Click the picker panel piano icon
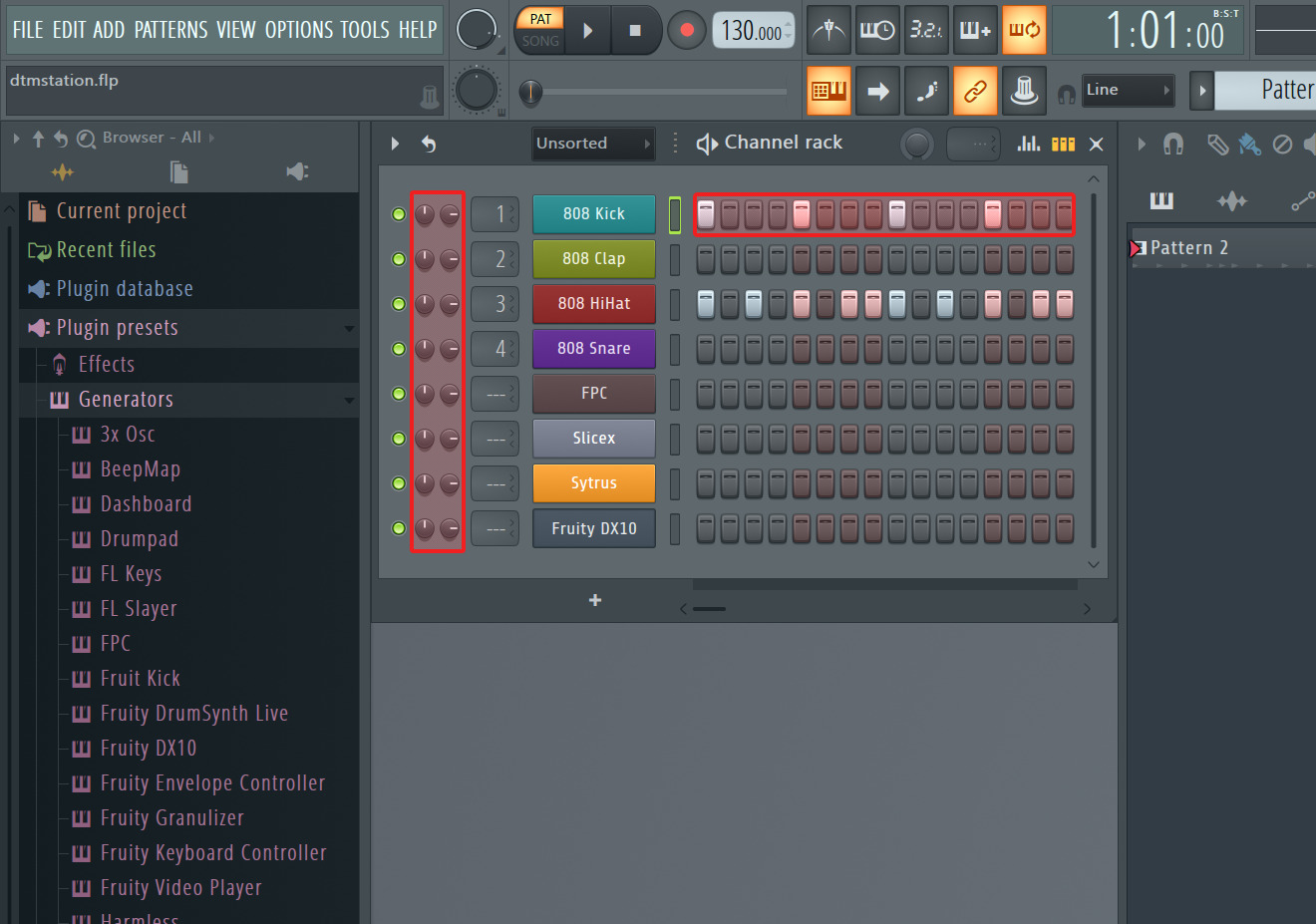The height and width of the screenshot is (924, 1316). click(x=1161, y=201)
